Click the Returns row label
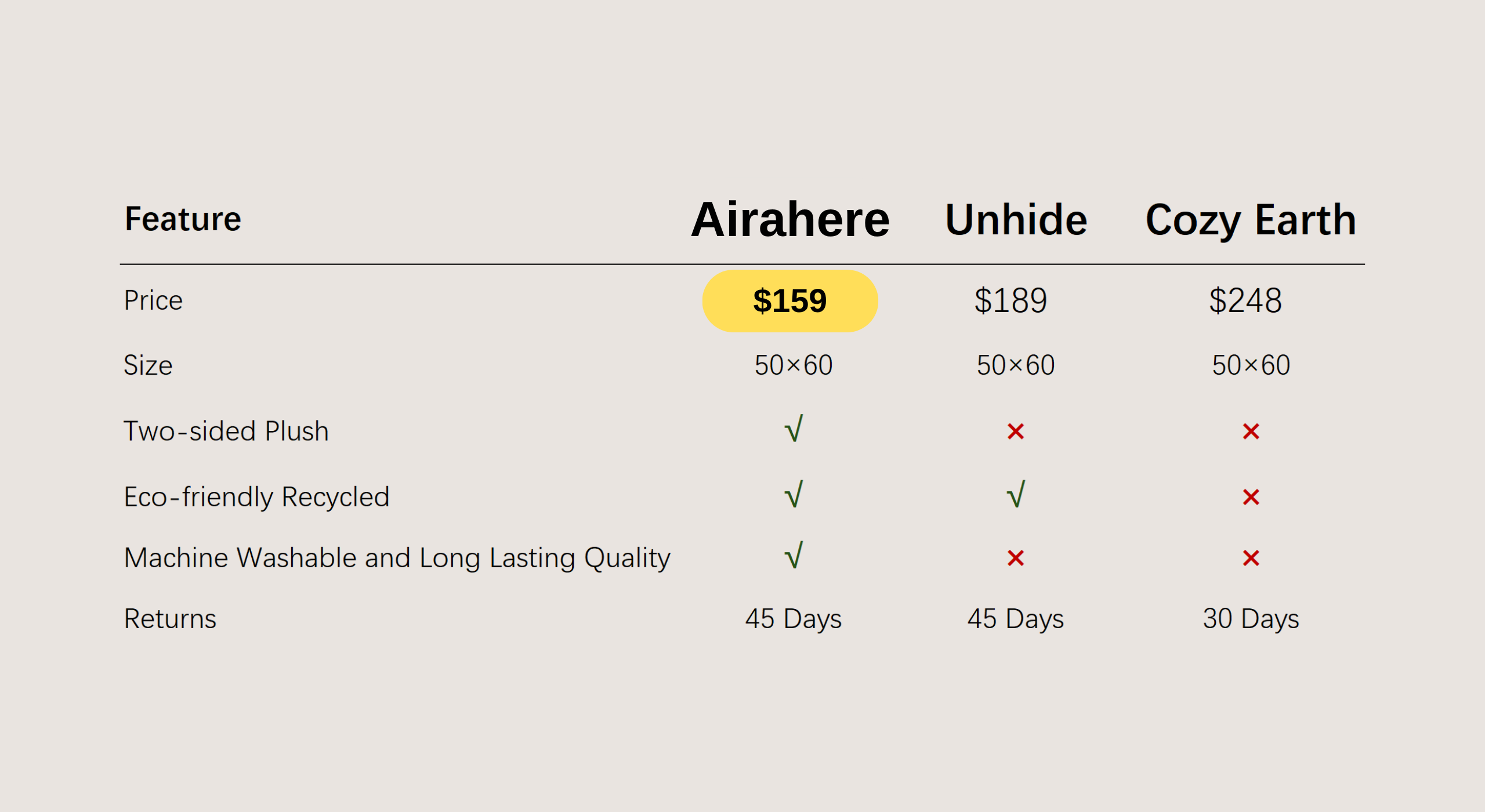This screenshot has height=812, width=1485. click(170, 619)
